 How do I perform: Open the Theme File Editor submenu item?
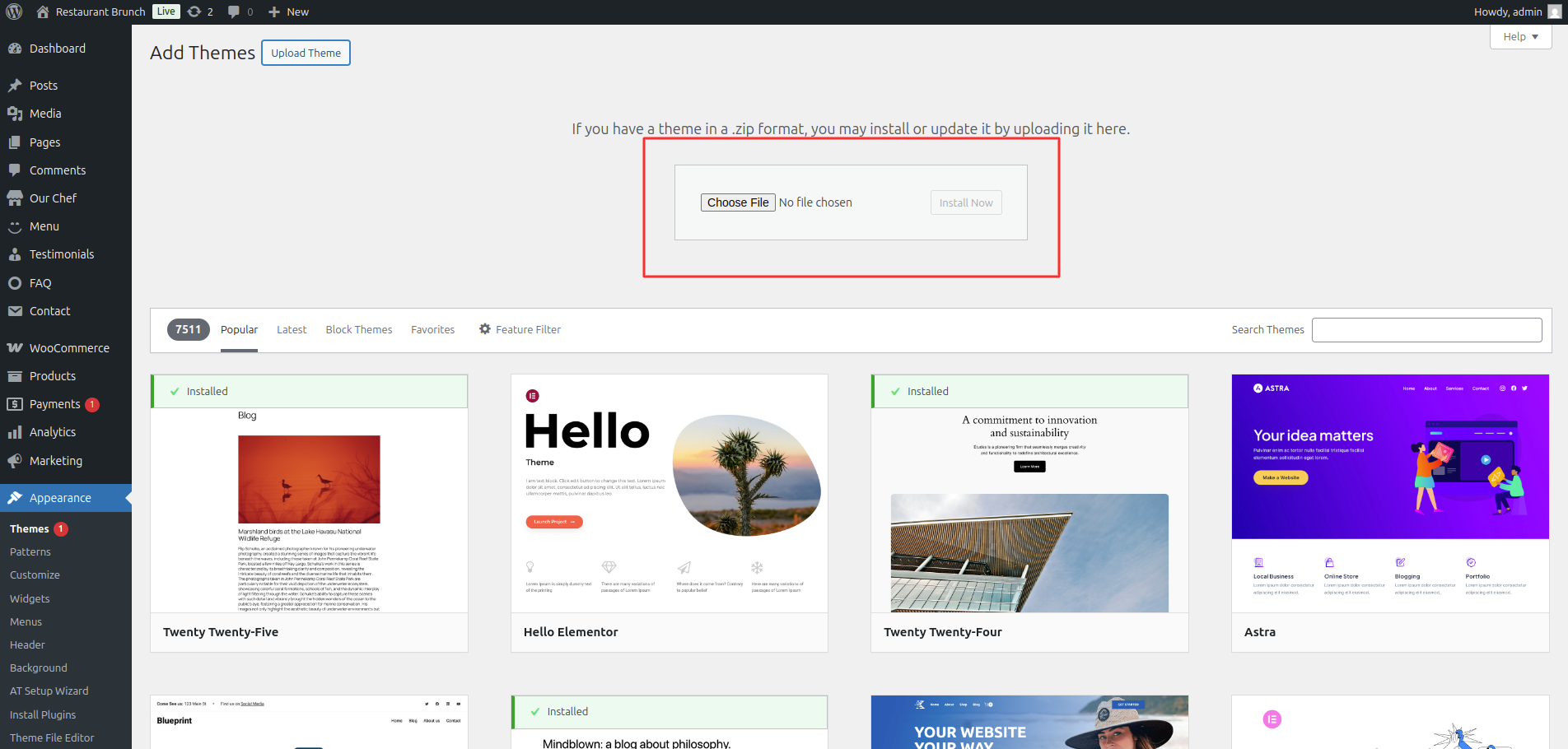(52, 737)
